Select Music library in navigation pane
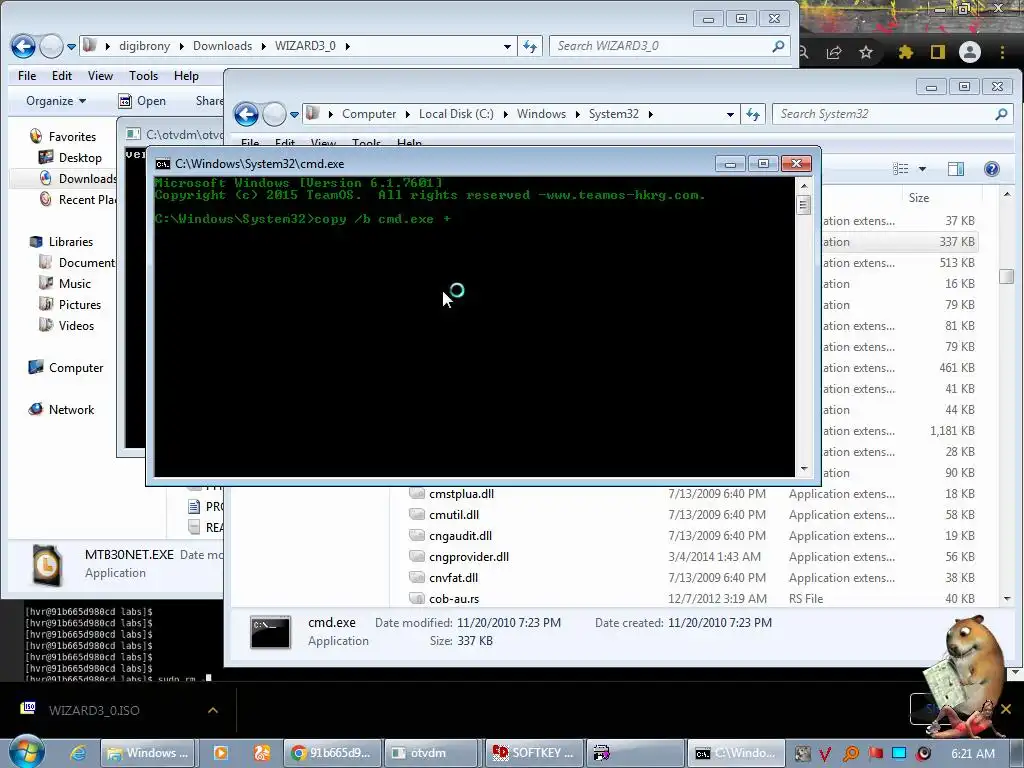 click(x=65, y=283)
